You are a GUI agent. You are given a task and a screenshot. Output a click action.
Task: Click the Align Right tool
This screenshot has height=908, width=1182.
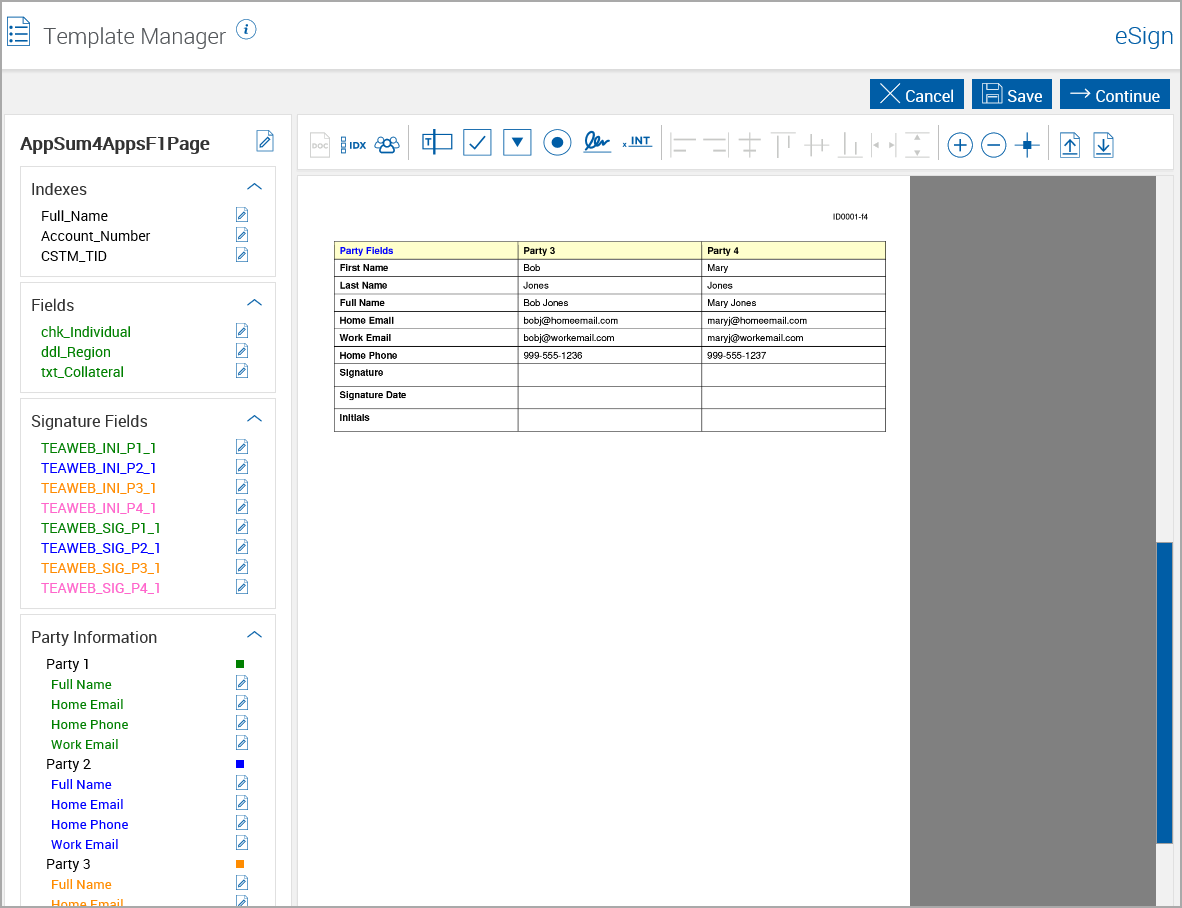[x=716, y=145]
